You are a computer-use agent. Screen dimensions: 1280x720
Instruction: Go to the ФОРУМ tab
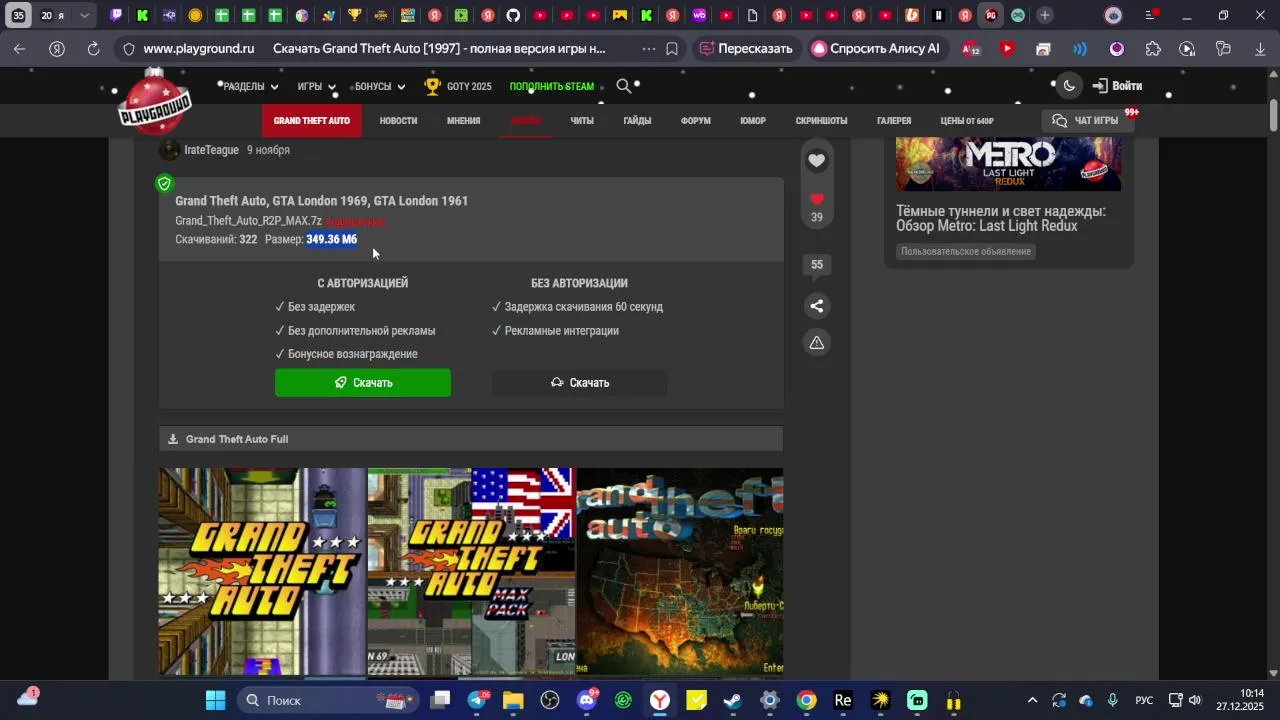696,121
